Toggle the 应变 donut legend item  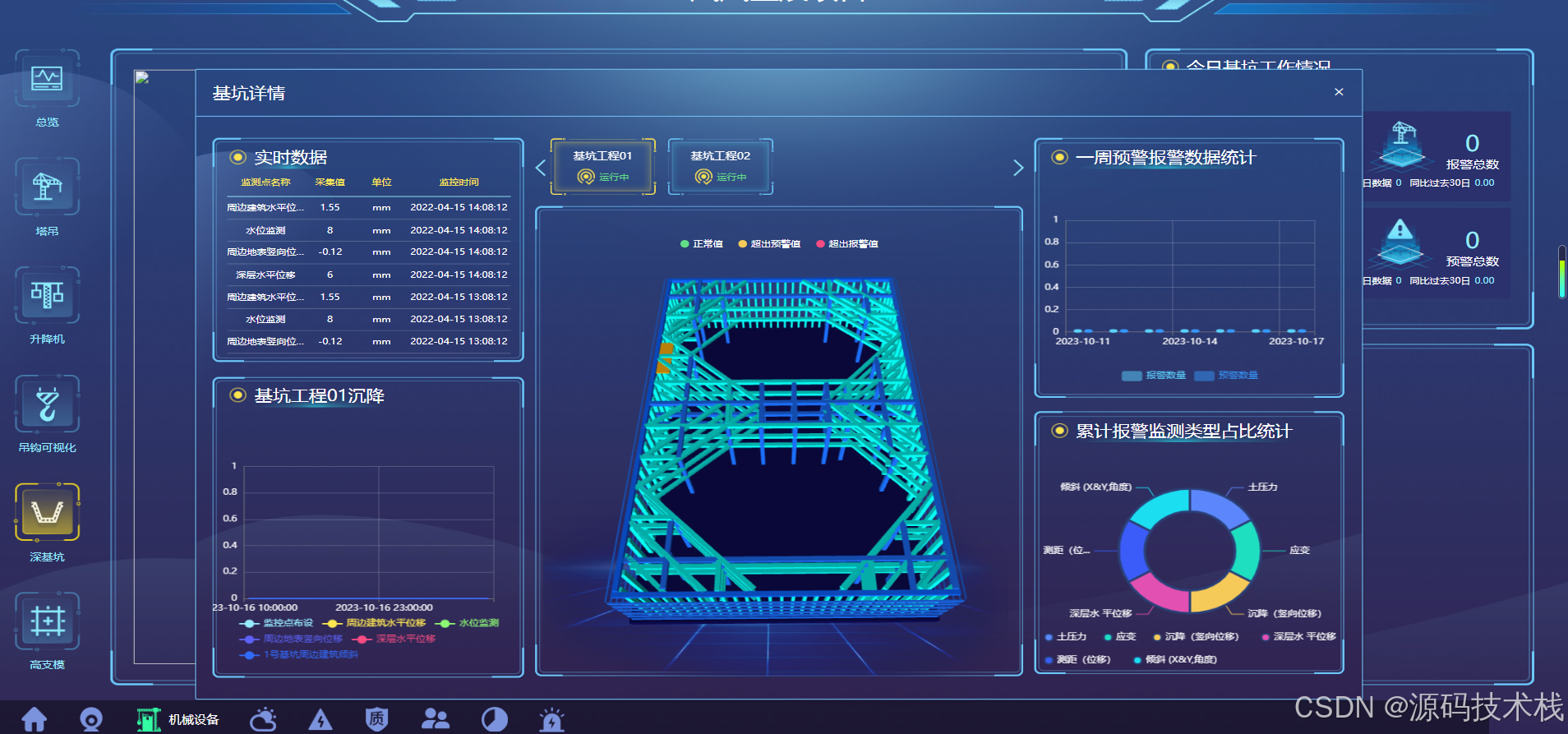[x=1120, y=637]
